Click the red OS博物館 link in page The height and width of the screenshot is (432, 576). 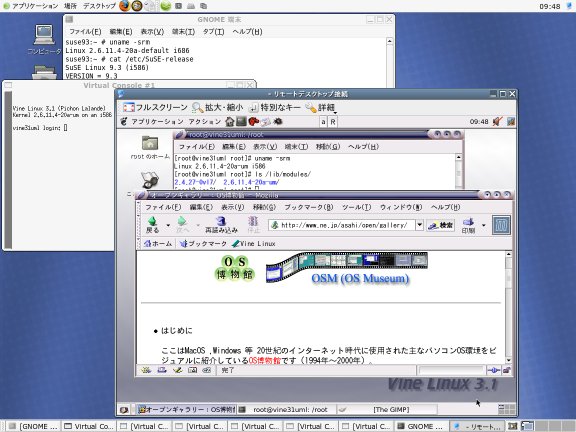264,360
